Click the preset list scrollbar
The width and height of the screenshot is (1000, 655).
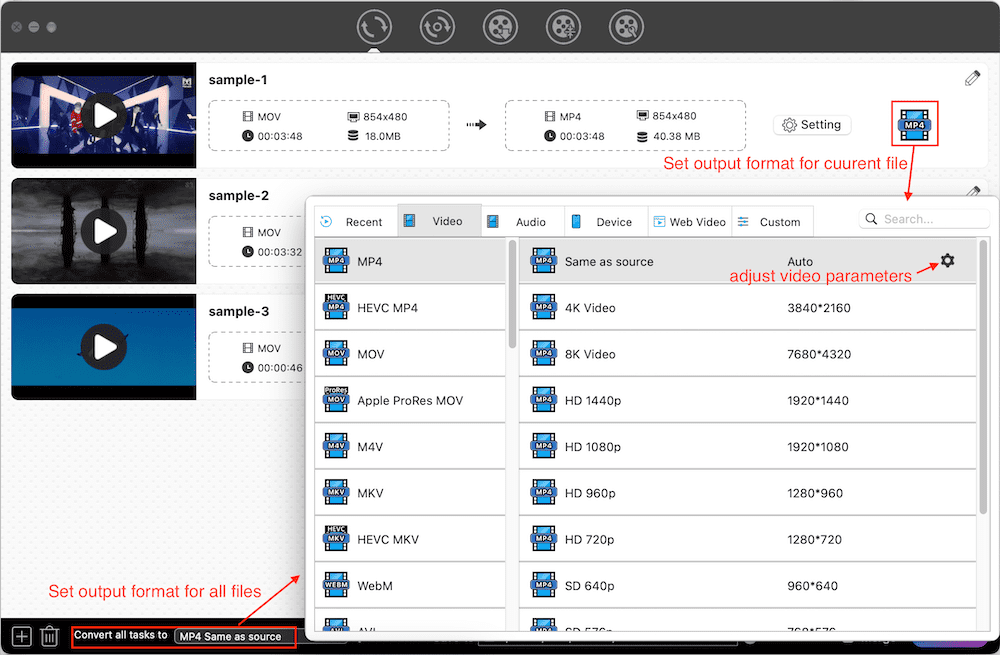click(983, 376)
